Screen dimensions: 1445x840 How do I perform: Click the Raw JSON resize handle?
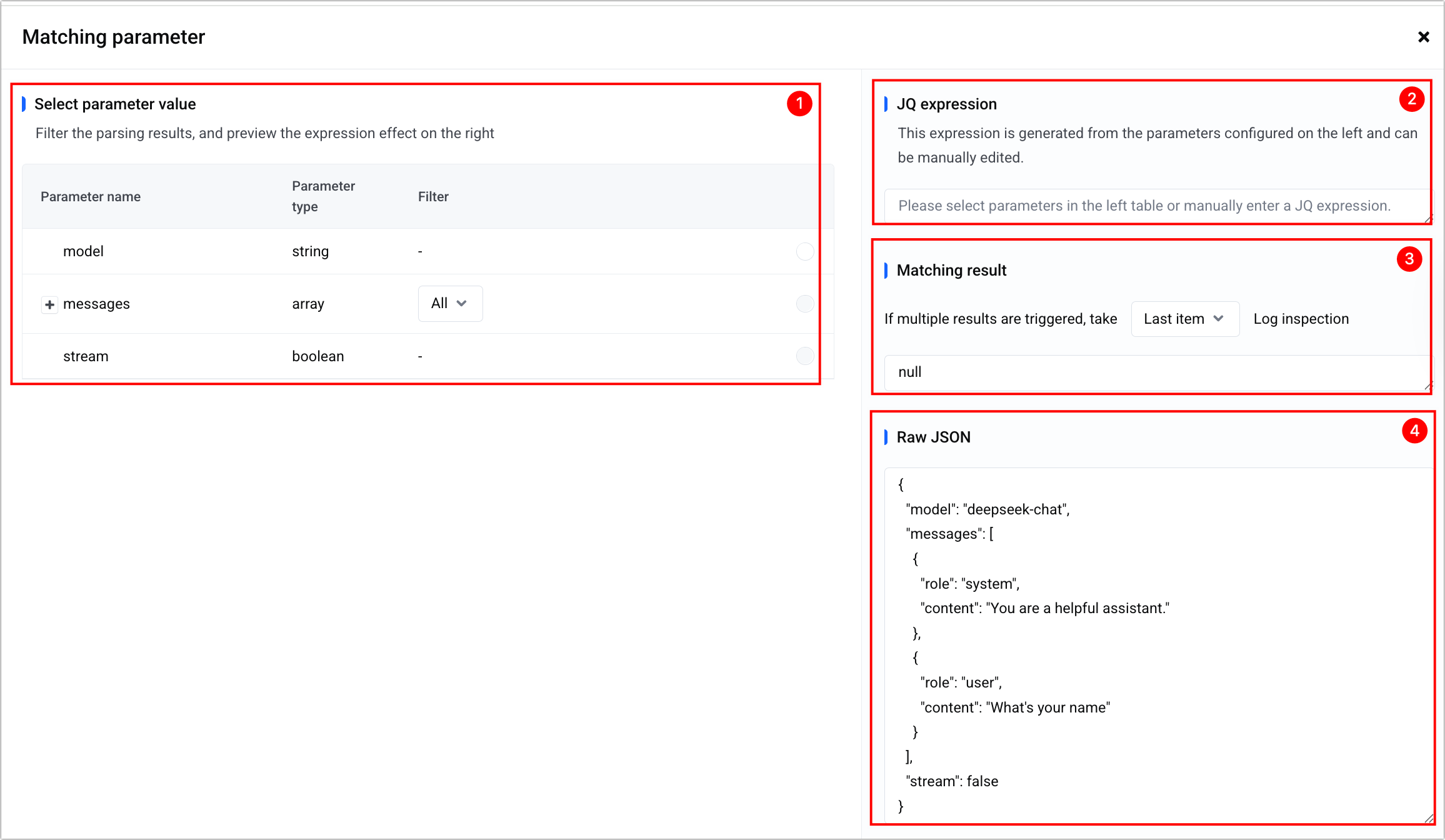pos(1428,818)
